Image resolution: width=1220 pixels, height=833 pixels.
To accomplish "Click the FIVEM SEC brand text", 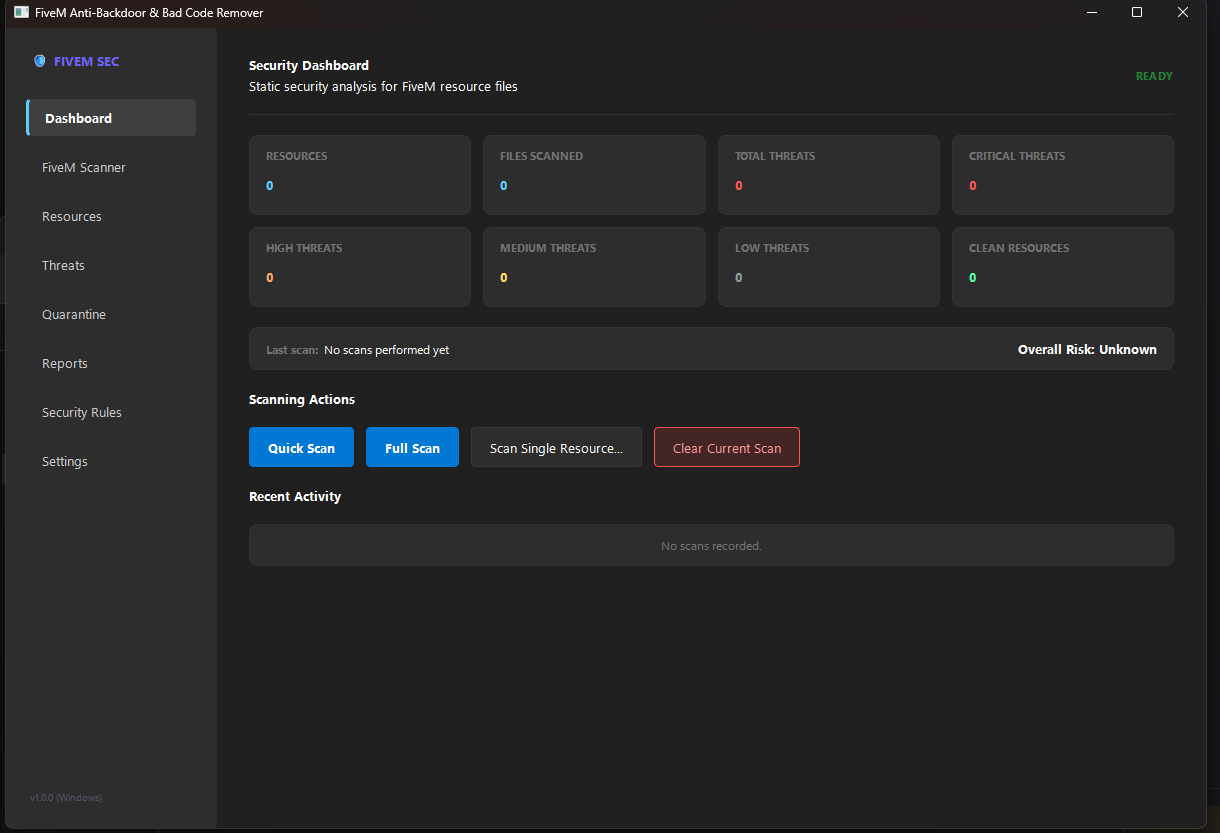I will pyautogui.click(x=86, y=61).
